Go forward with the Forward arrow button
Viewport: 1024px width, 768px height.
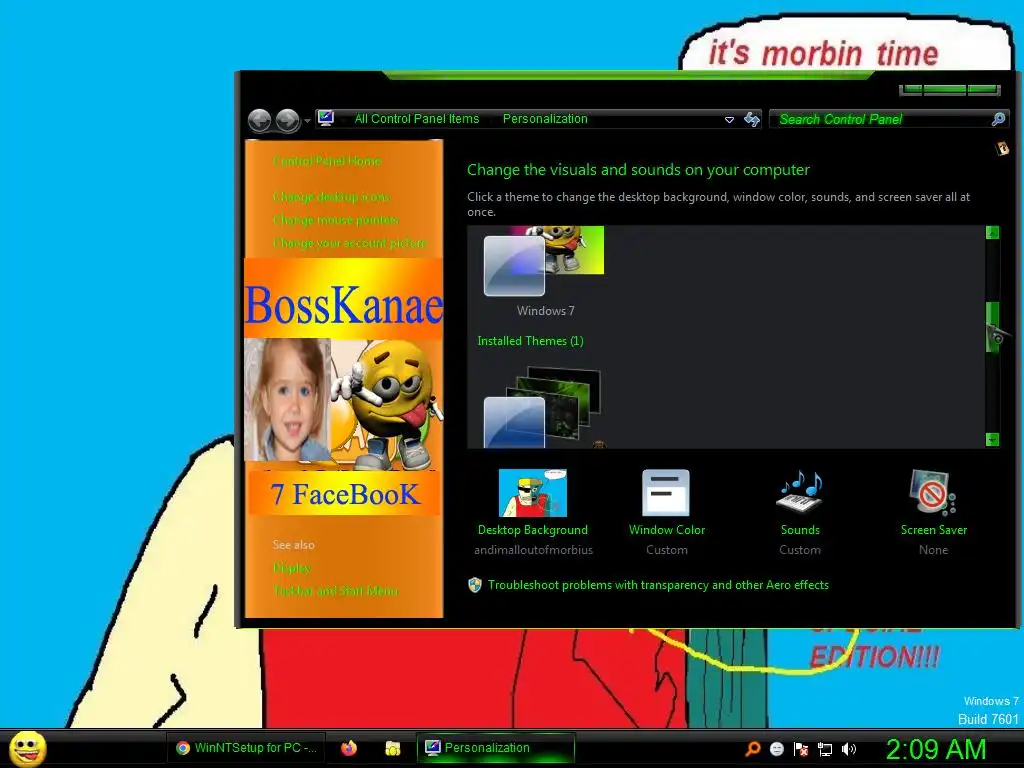[287, 120]
